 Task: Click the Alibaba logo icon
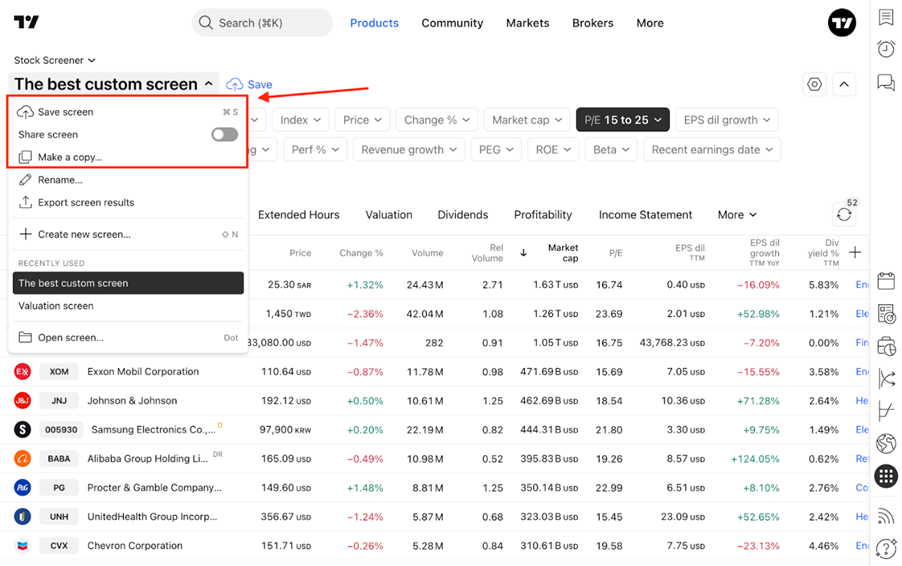(x=22, y=458)
